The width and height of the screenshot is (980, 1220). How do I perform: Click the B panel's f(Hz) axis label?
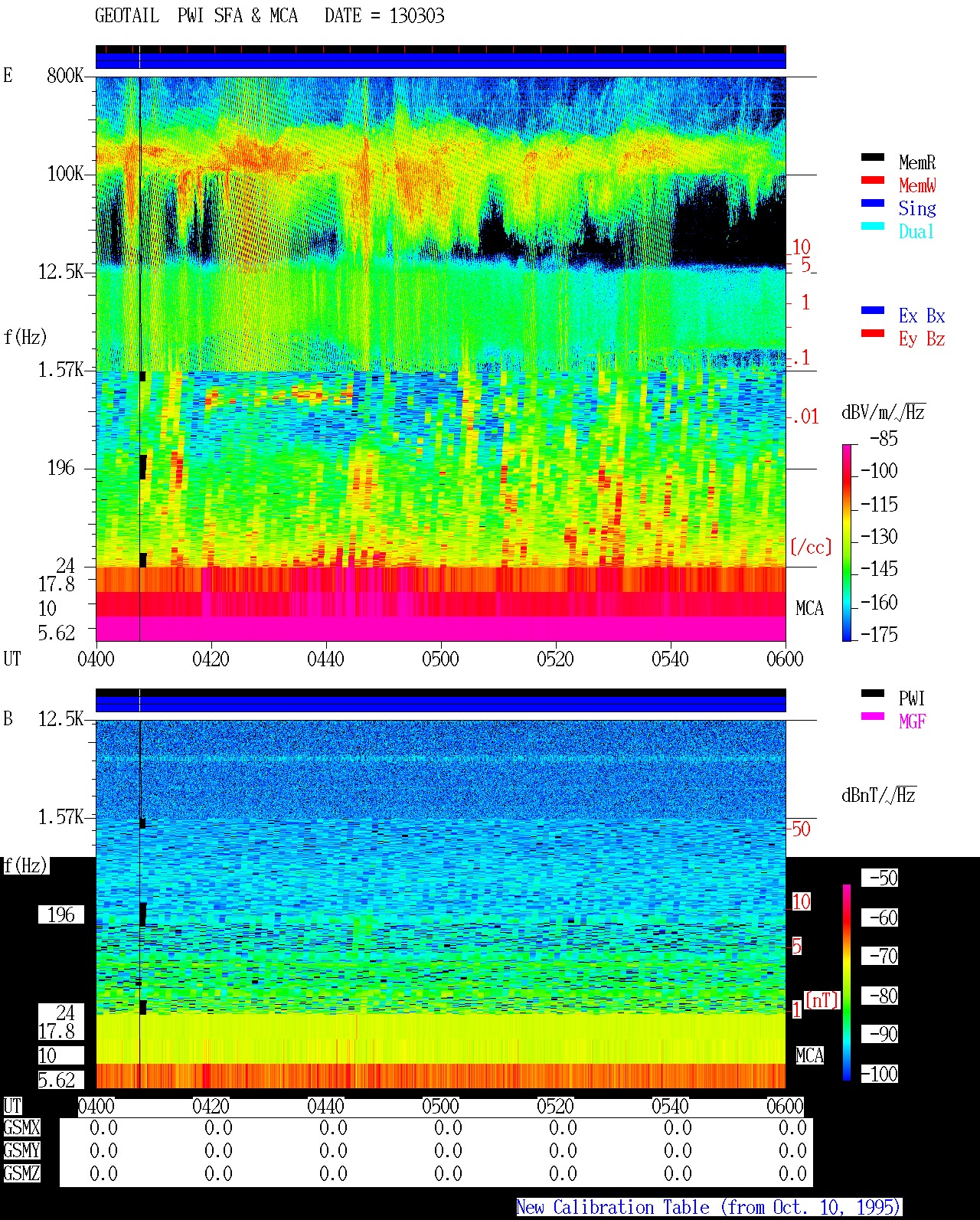pyautogui.click(x=25, y=866)
